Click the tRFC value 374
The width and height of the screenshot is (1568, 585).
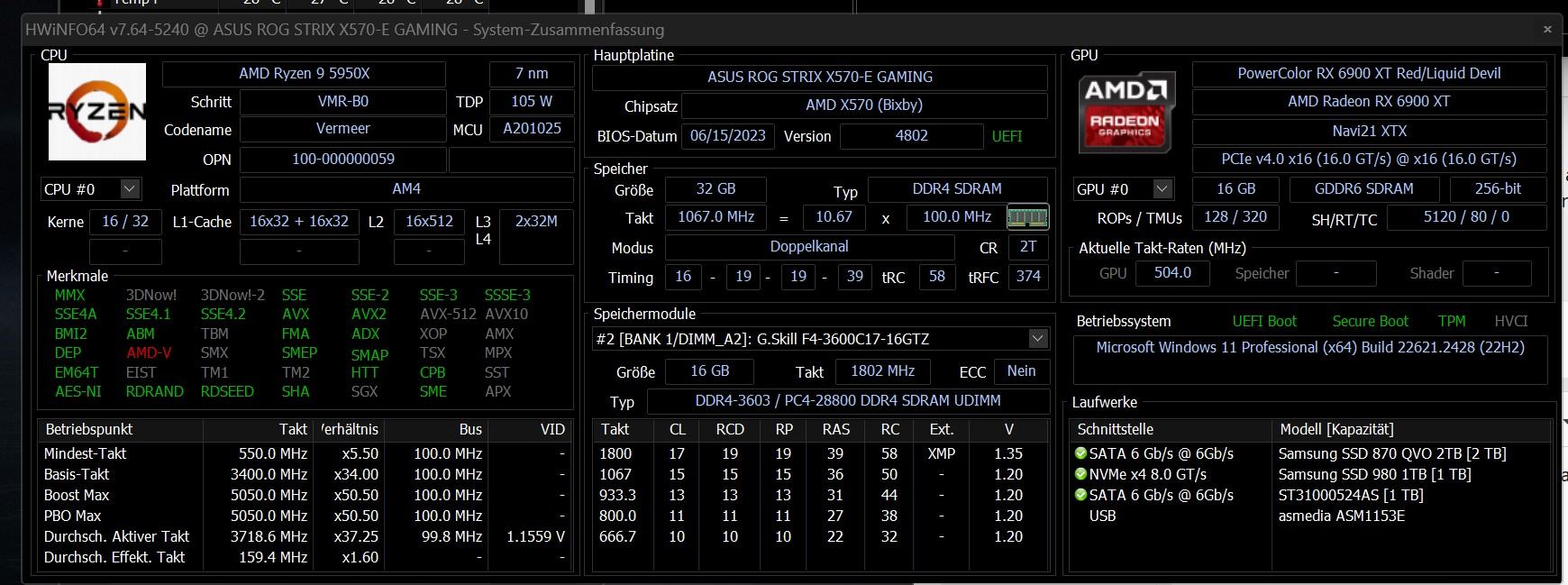pyautogui.click(x=1028, y=277)
